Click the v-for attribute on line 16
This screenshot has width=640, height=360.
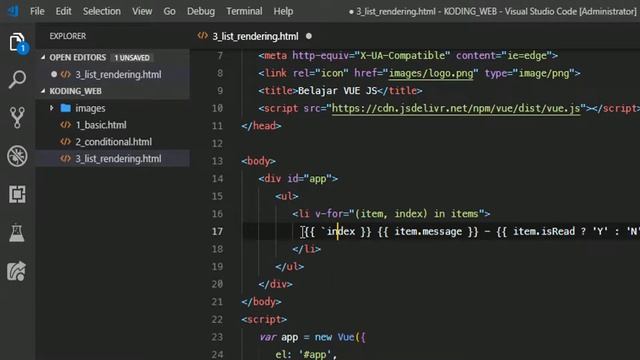329,213
